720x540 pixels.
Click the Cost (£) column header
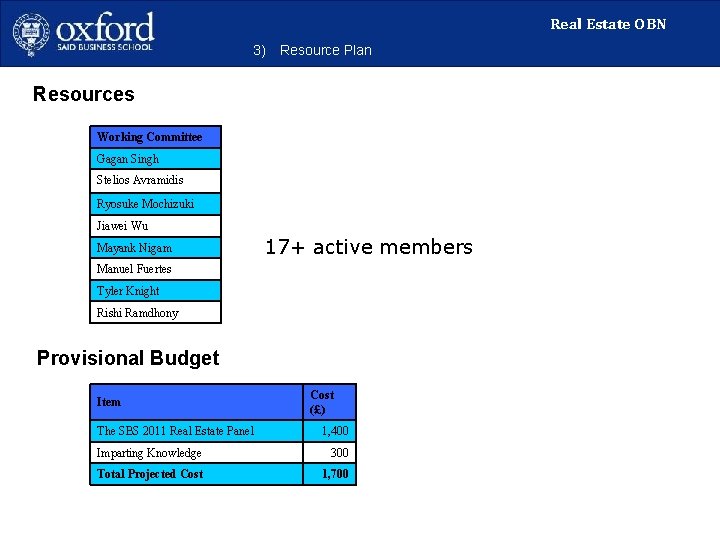pyautogui.click(x=330, y=402)
